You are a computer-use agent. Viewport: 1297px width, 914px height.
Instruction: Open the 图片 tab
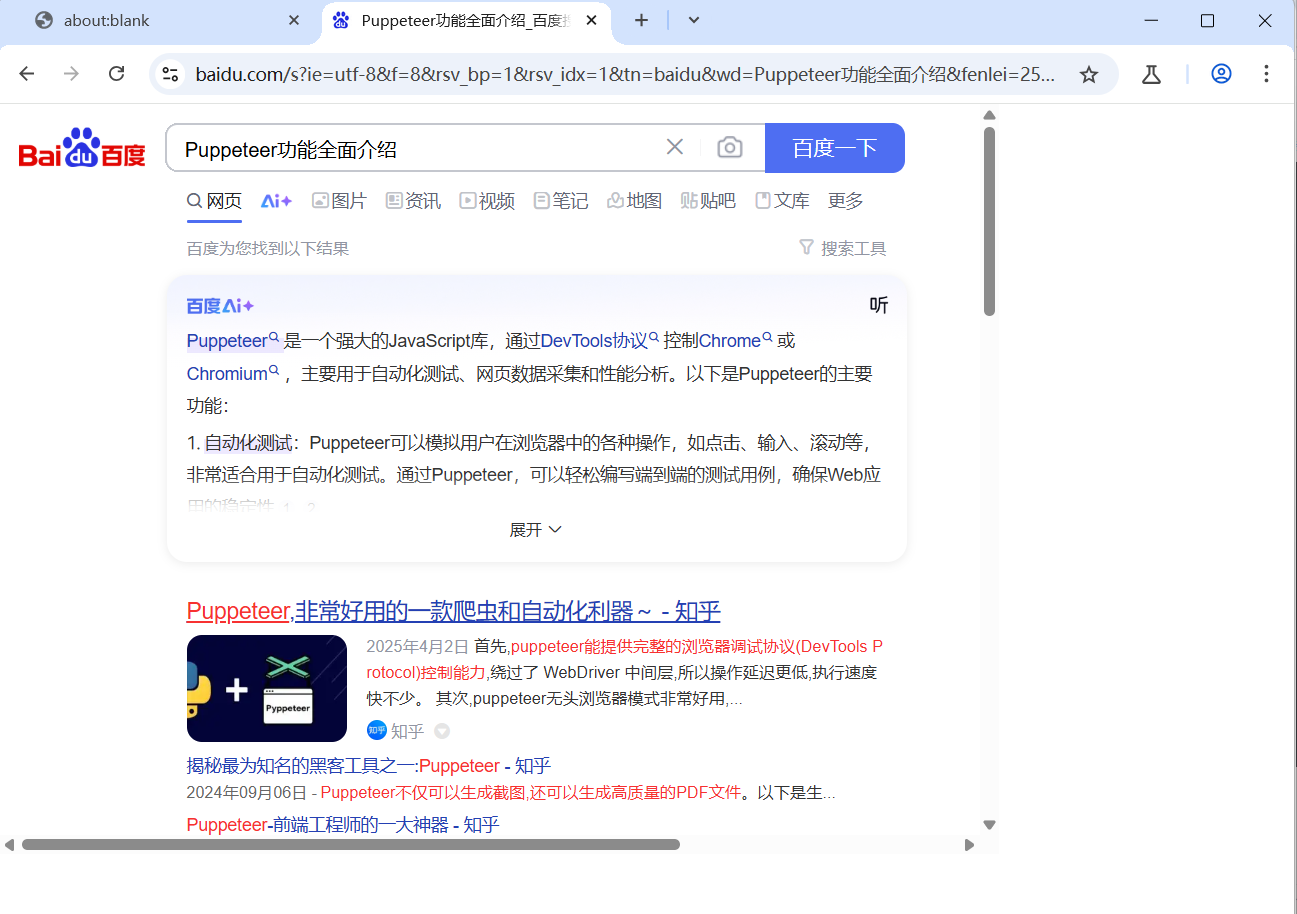tap(339, 201)
